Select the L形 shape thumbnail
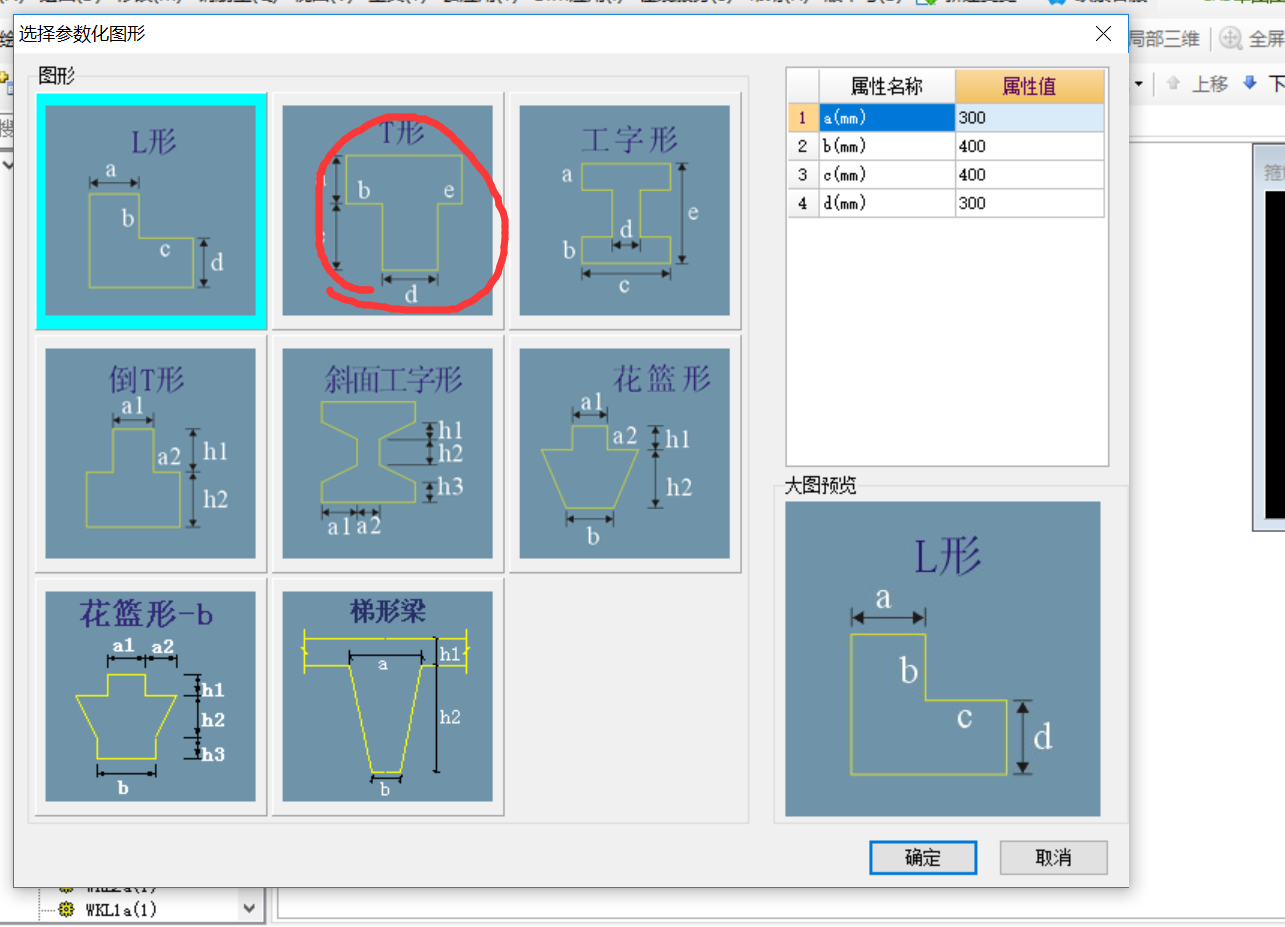Viewport: 1285px width, 927px height. (151, 210)
